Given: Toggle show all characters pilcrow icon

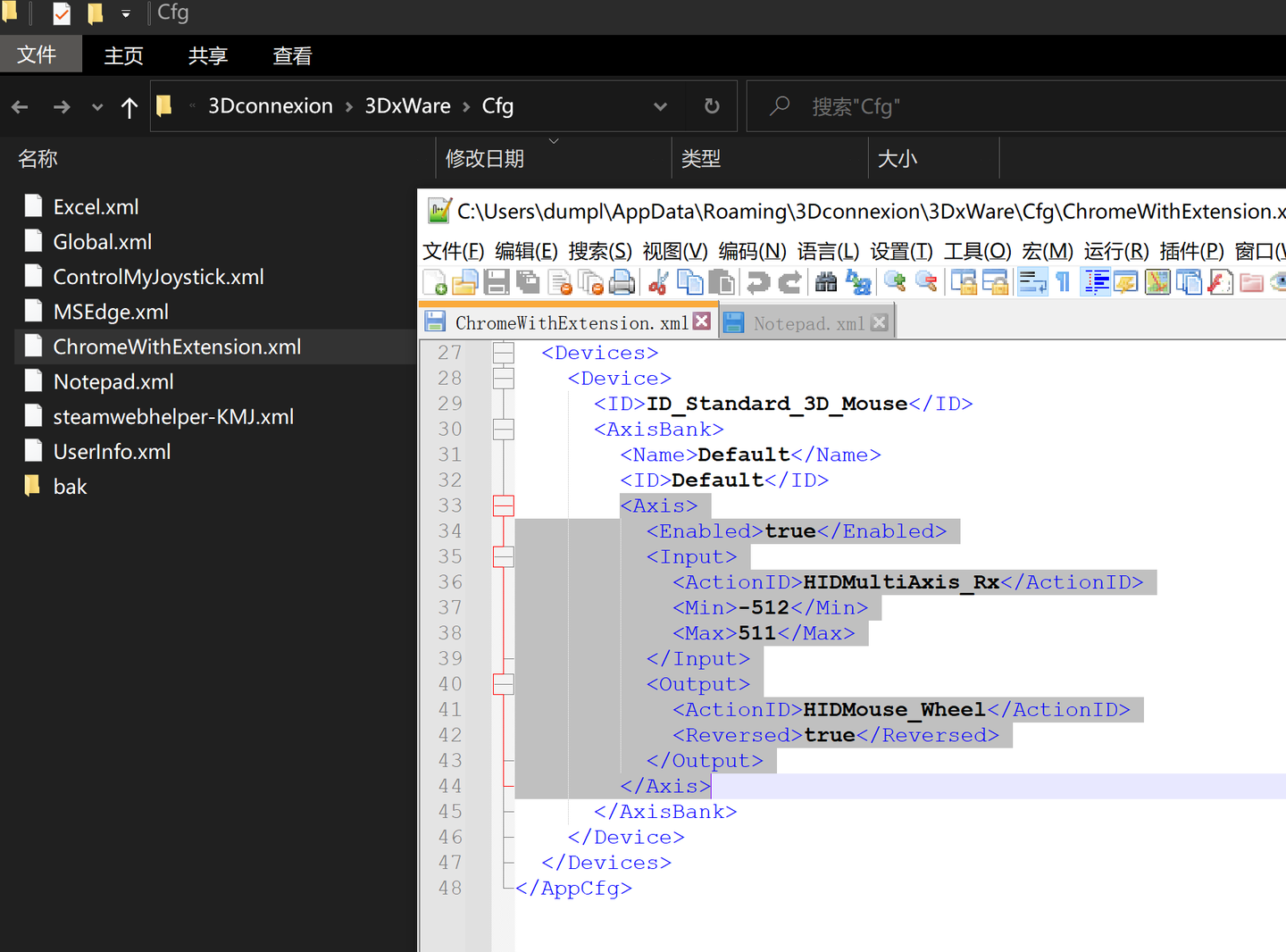Looking at the screenshot, I should [x=1063, y=283].
